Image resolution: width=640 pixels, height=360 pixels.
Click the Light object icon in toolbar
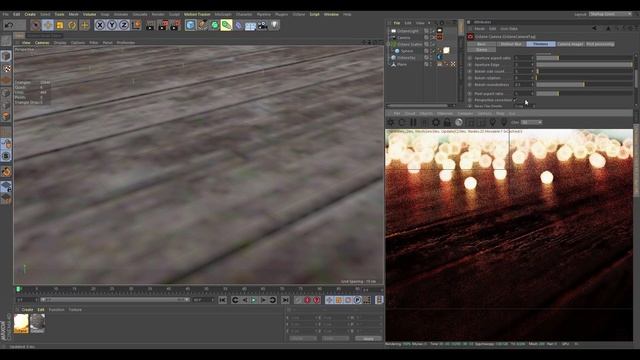(275, 25)
